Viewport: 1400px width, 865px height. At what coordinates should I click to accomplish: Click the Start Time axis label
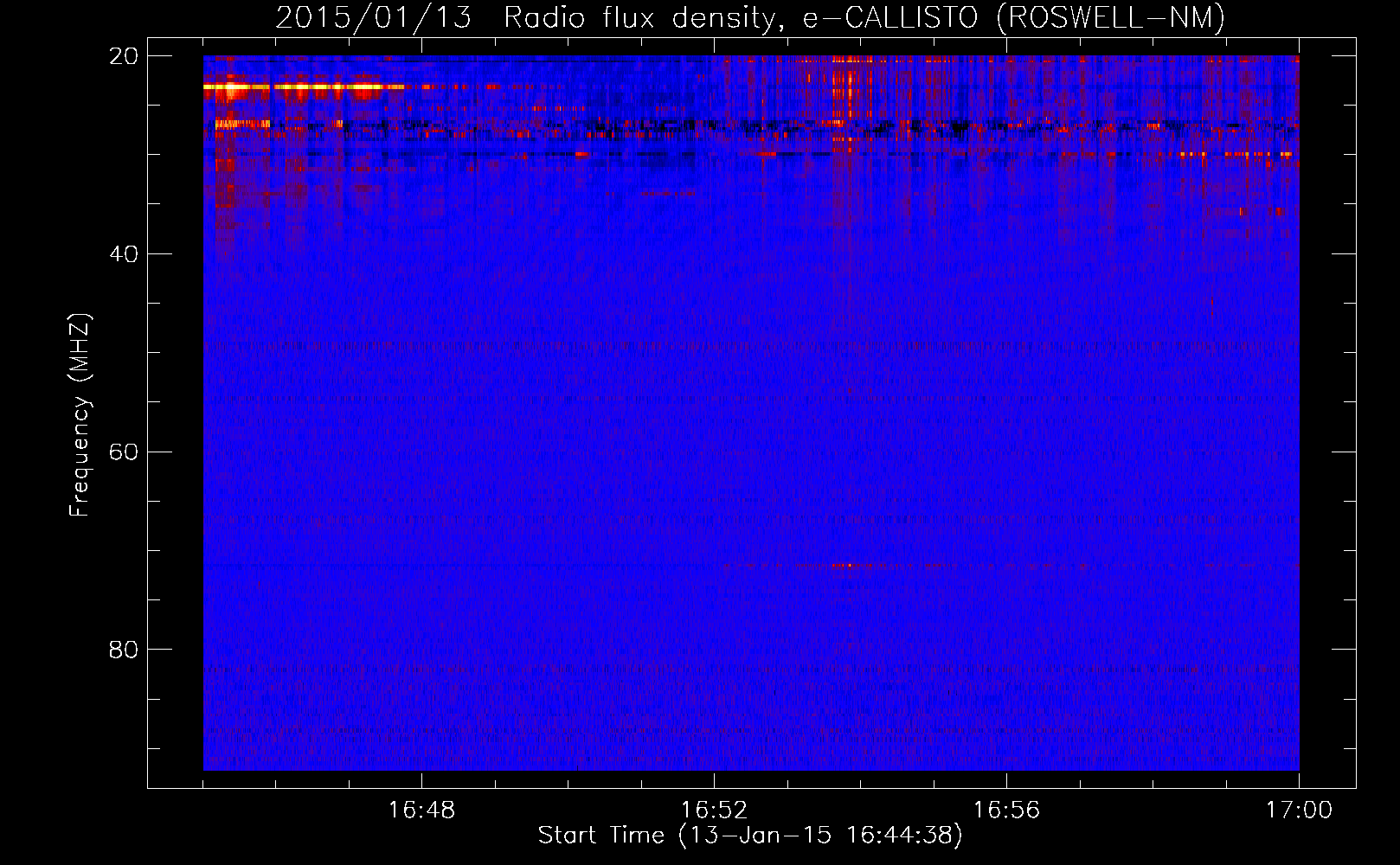(x=750, y=836)
